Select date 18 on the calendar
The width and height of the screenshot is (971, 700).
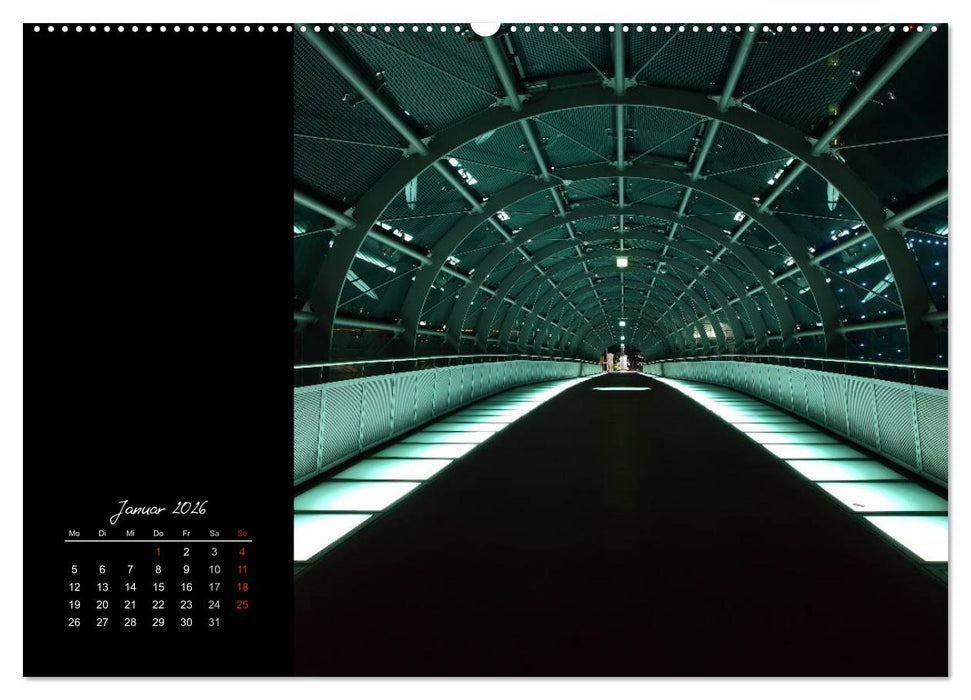242,586
